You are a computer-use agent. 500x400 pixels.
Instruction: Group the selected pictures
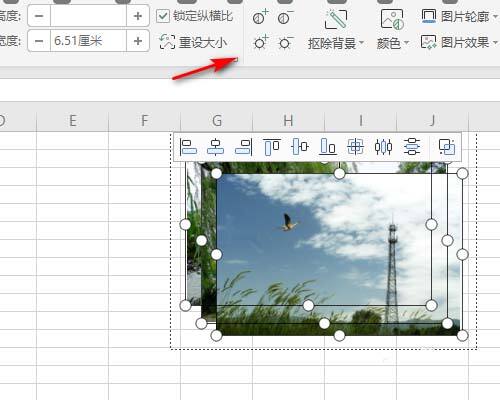(x=447, y=147)
